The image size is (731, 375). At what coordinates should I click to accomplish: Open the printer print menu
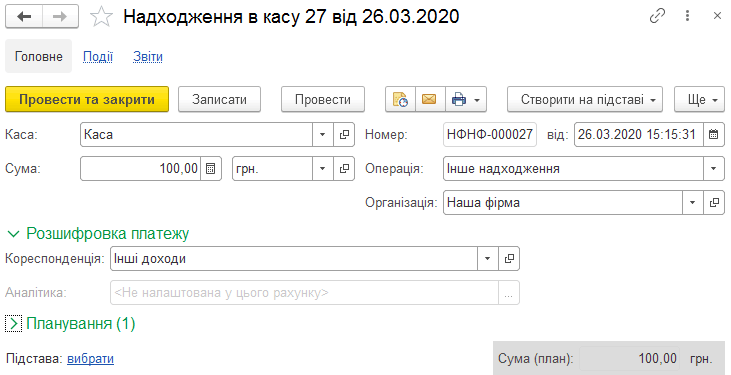point(466,99)
